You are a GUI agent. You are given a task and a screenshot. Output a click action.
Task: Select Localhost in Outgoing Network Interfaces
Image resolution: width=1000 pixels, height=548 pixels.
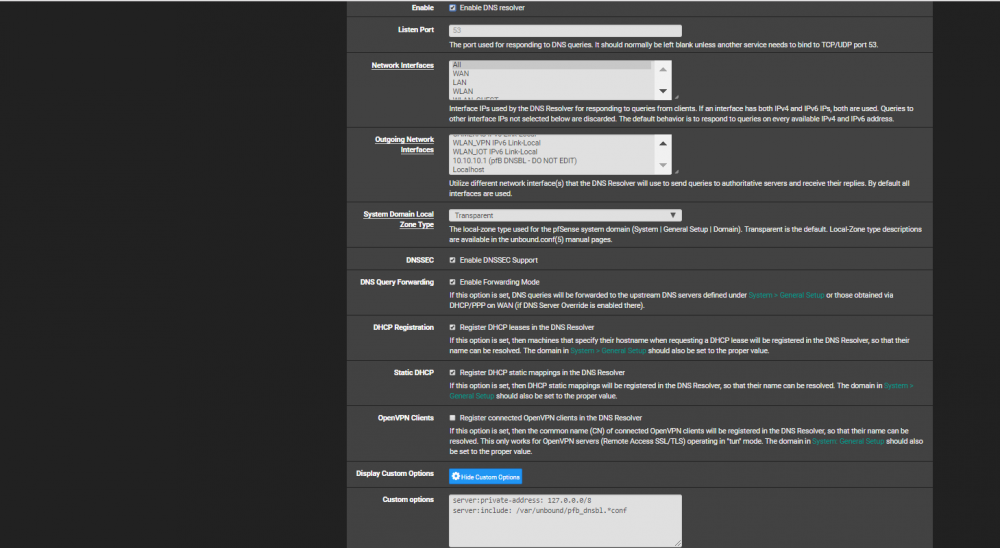tap(552, 170)
